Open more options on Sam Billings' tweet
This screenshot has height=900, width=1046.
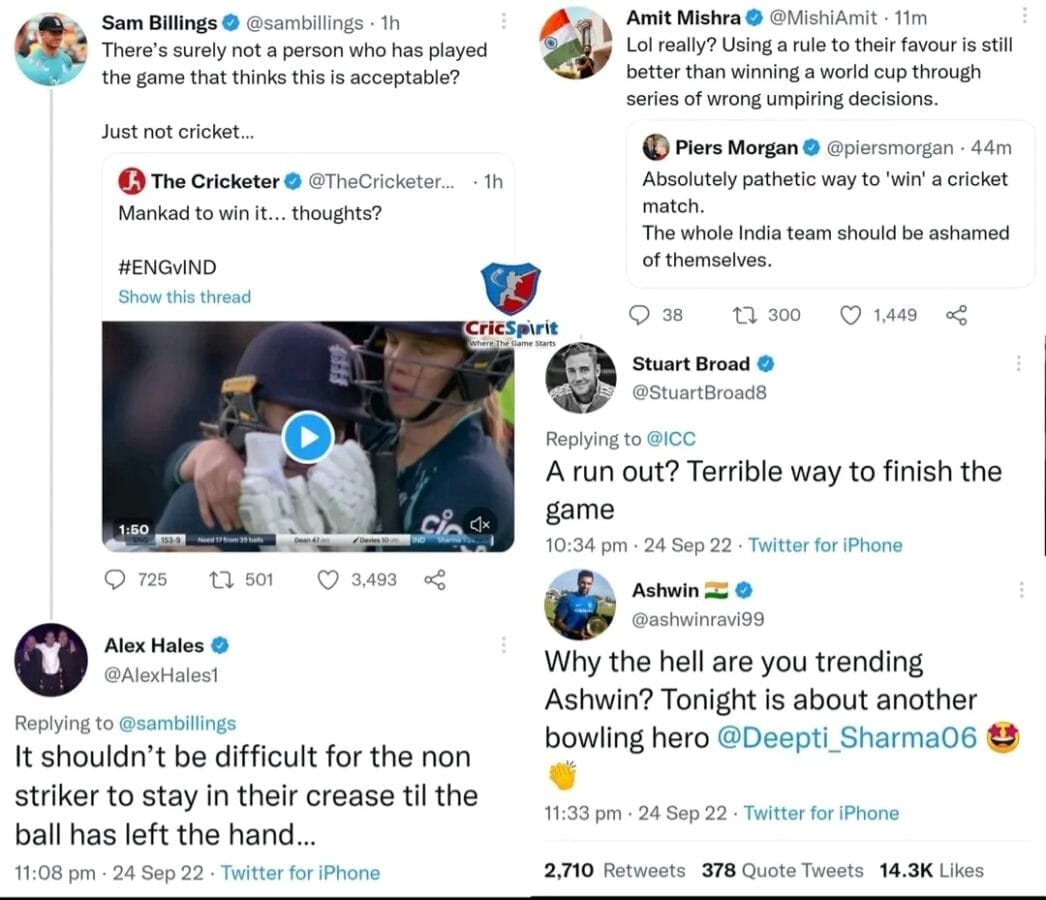pyautogui.click(x=504, y=21)
